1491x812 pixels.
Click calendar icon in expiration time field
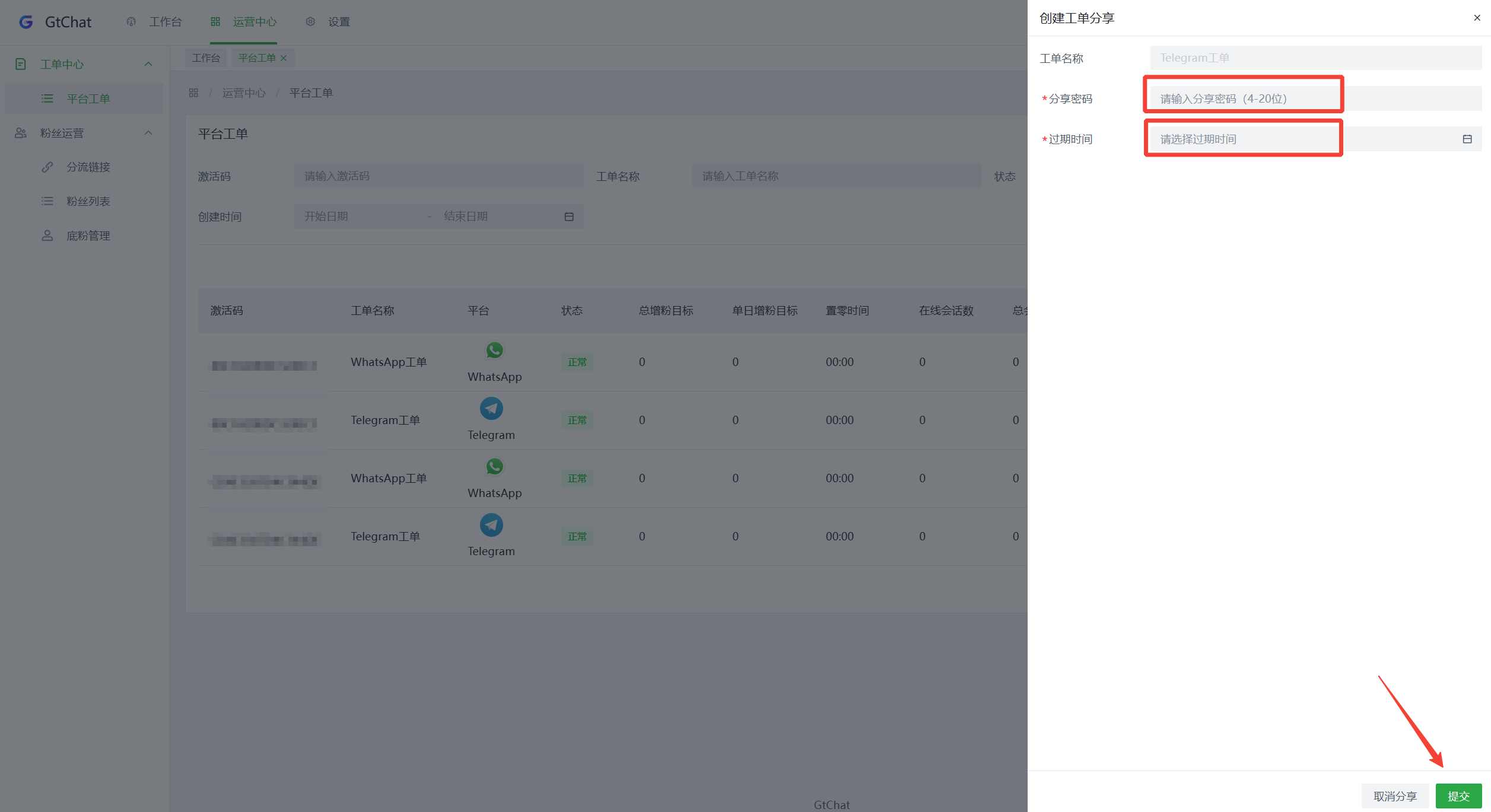[1467, 139]
